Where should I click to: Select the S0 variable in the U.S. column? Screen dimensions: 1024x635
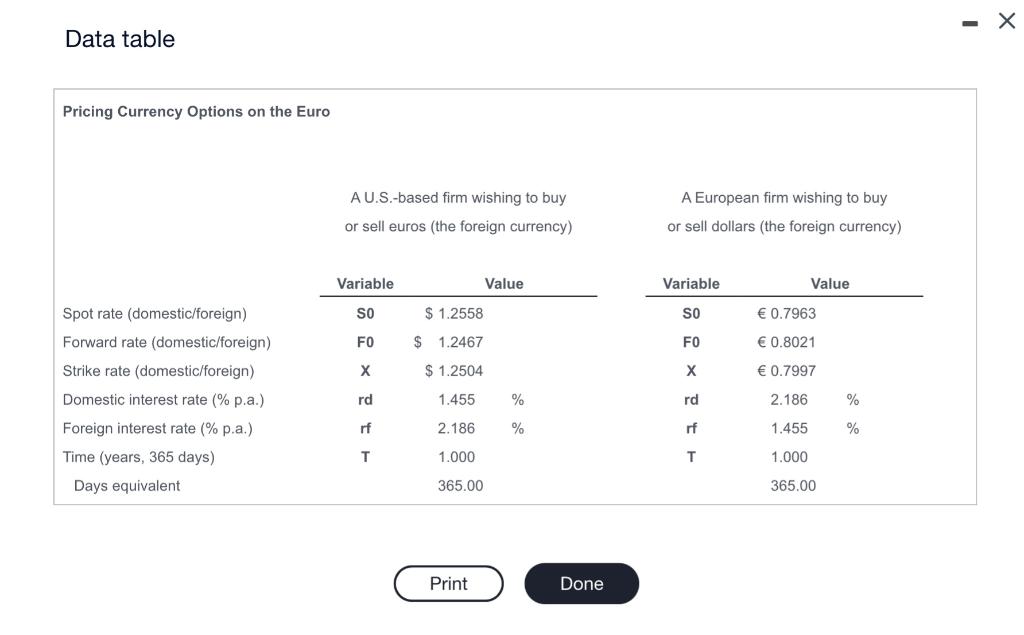(366, 313)
